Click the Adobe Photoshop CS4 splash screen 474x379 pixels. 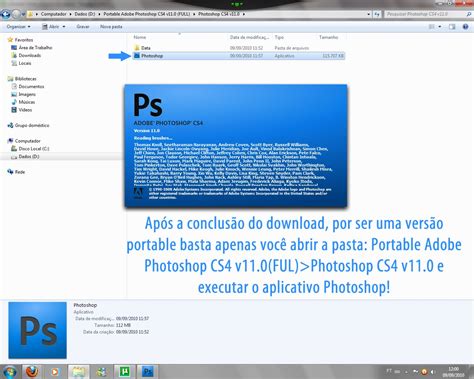point(236,146)
